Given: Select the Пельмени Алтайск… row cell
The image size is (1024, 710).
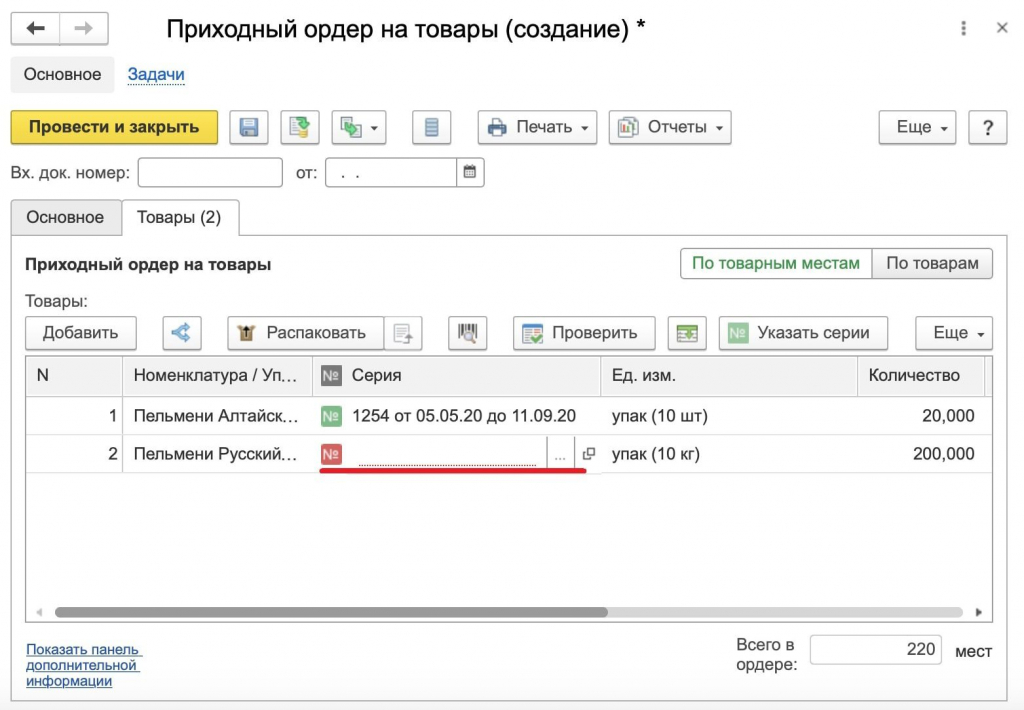Looking at the screenshot, I should pos(217,415).
